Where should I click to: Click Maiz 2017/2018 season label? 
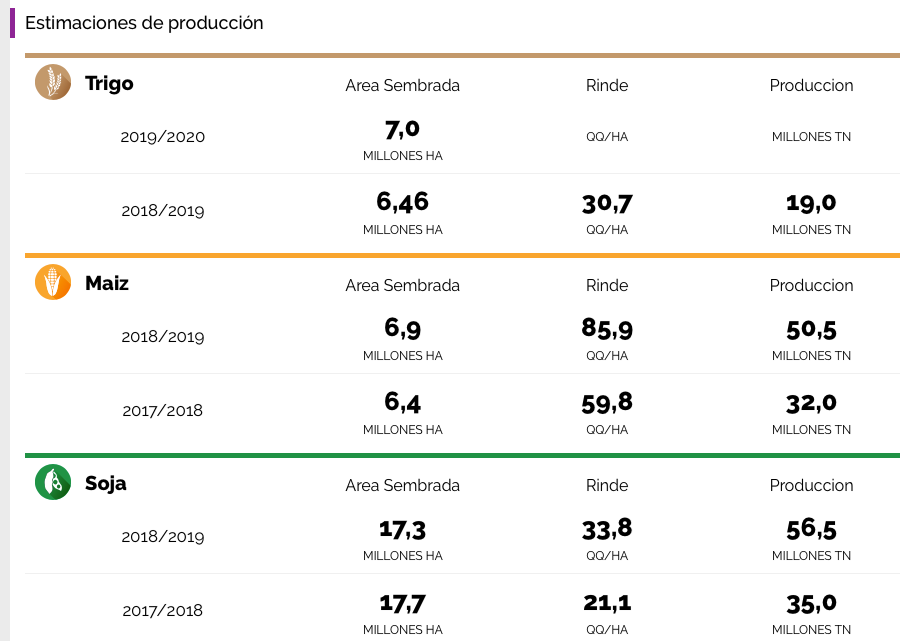click(163, 411)
